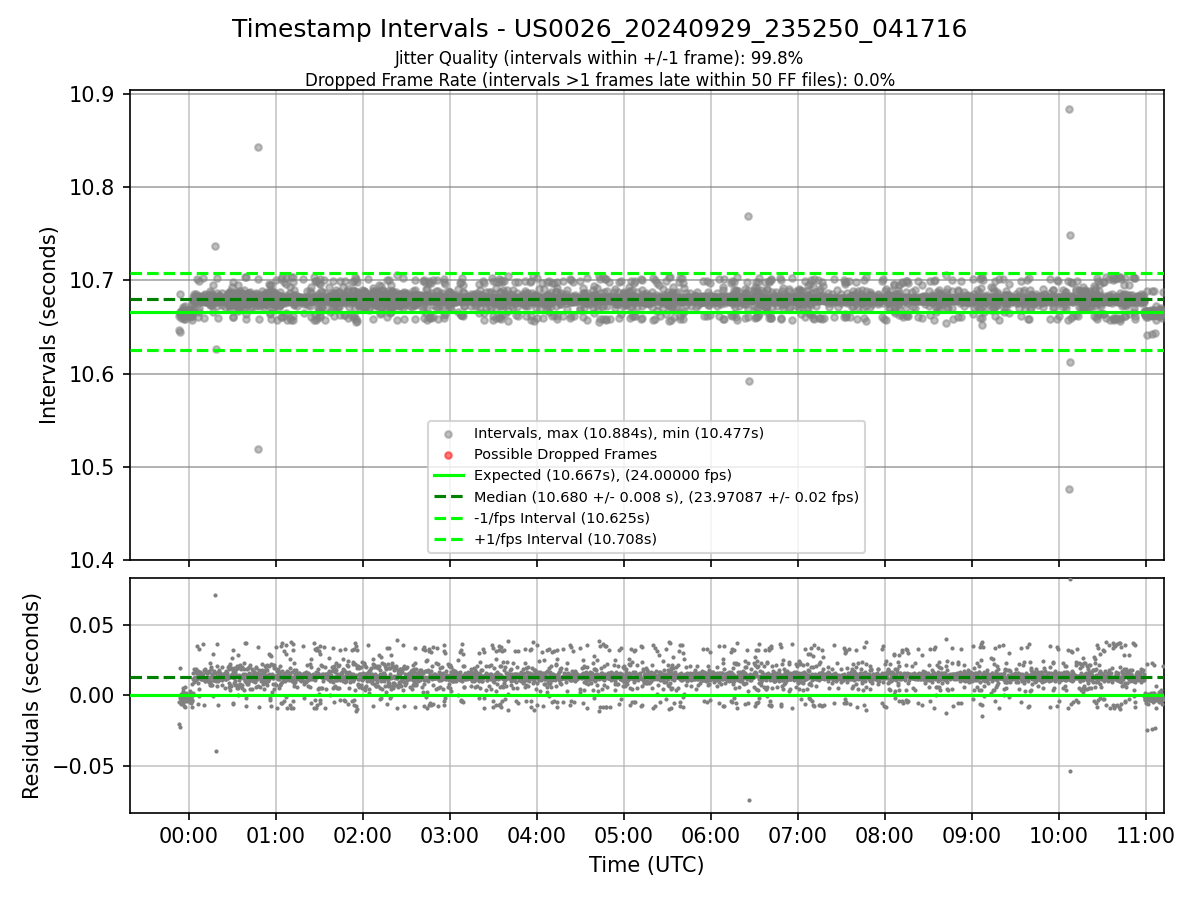Click the minimum interval outlier point at 10.477s

coord(1069,489)
